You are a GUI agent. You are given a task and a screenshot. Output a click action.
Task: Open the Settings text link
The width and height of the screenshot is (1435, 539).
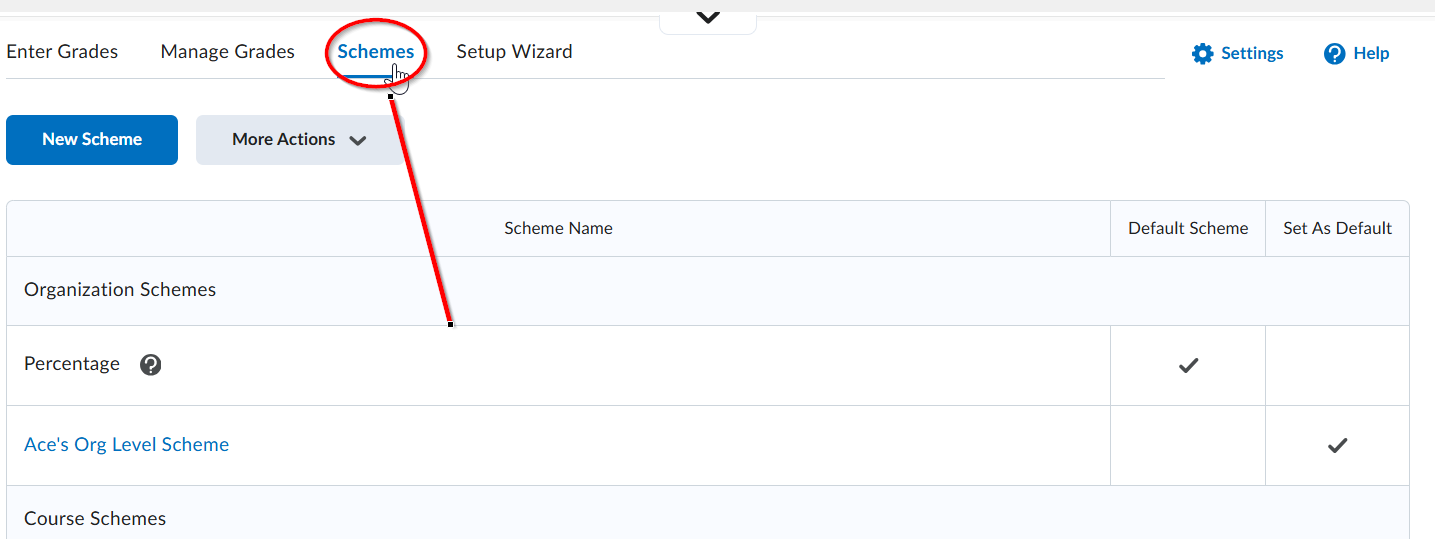coord(1252,54)
